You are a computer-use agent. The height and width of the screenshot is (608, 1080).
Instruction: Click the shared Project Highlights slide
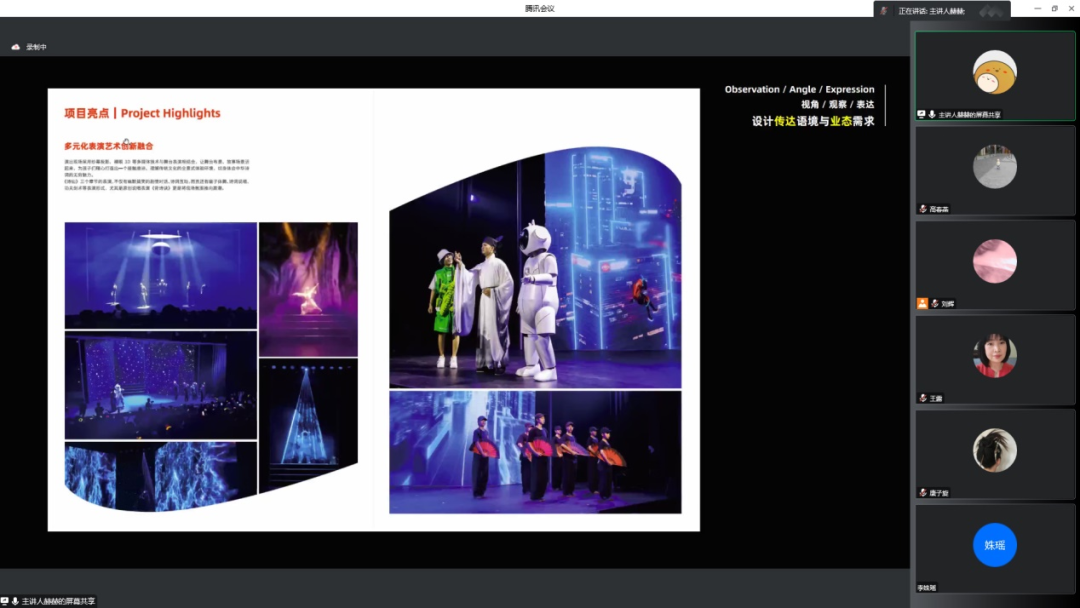coord(373,309)
